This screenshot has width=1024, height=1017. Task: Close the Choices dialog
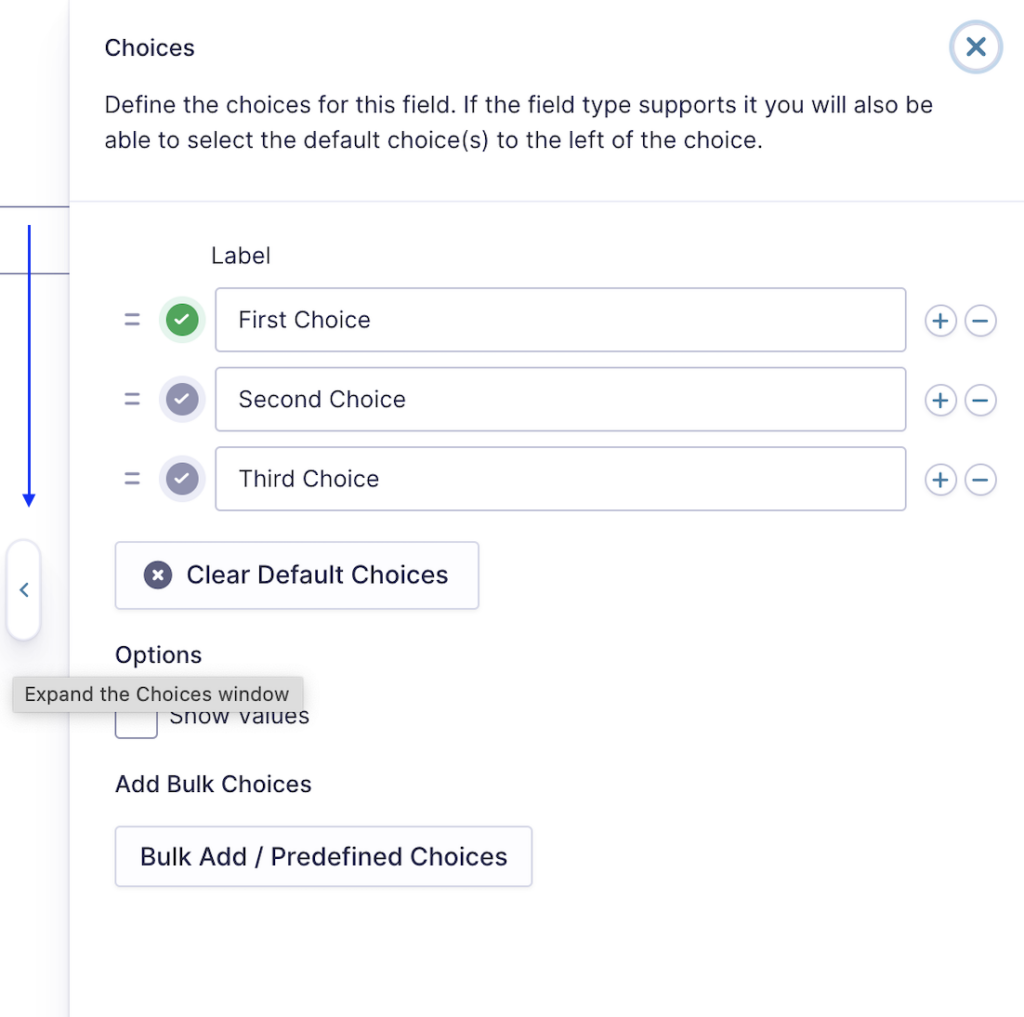[x=975, y=47]
